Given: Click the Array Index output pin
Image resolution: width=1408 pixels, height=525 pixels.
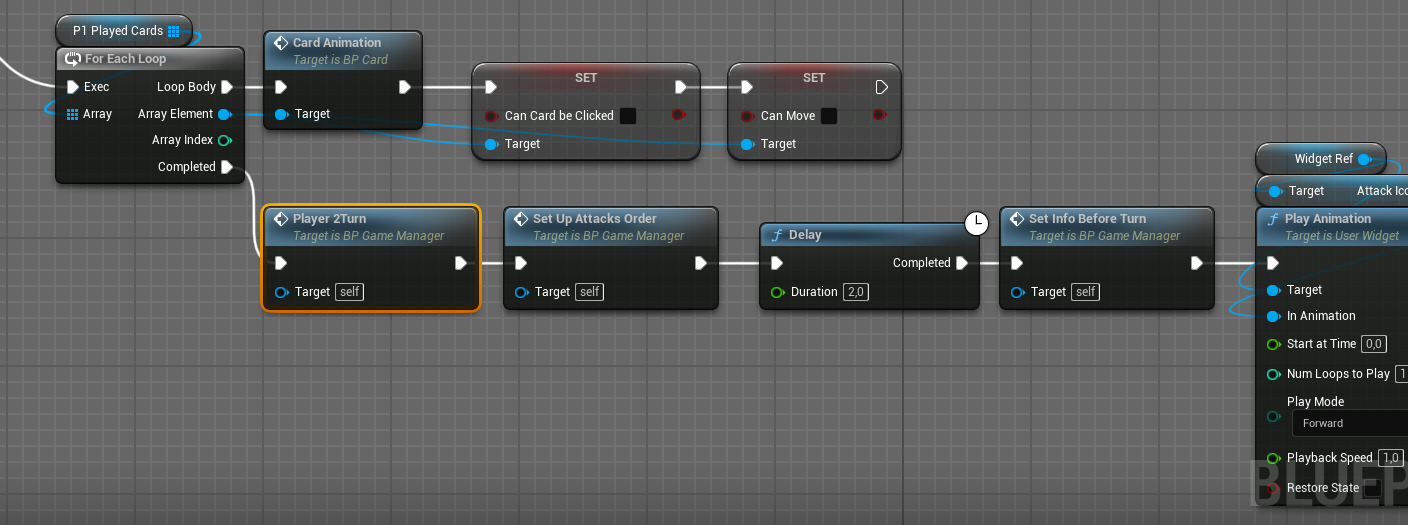Looking at the screenshot, I should pyautogui.click(x=225, y=140).
